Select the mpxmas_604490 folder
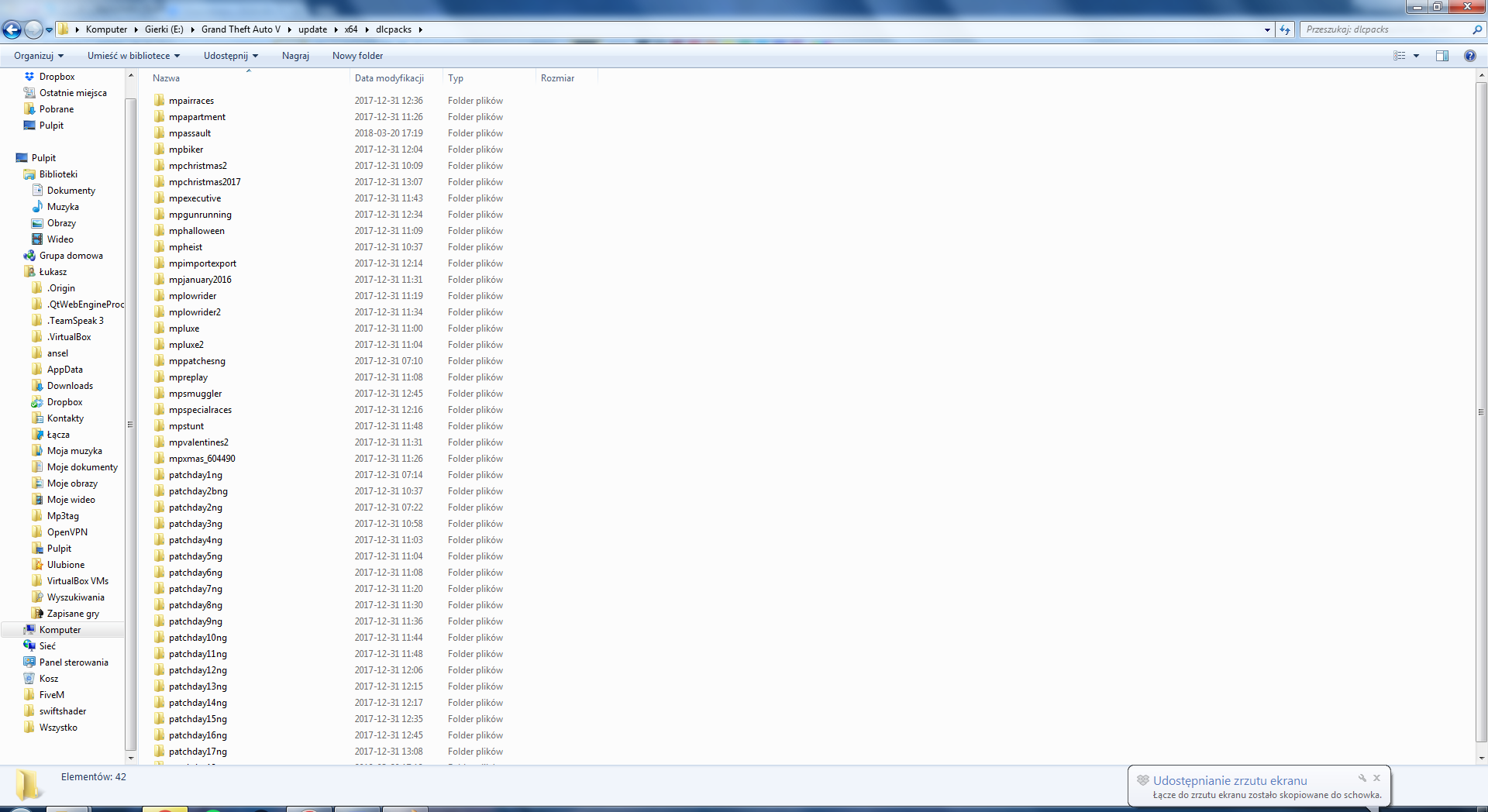 click(x=201, y=459)
